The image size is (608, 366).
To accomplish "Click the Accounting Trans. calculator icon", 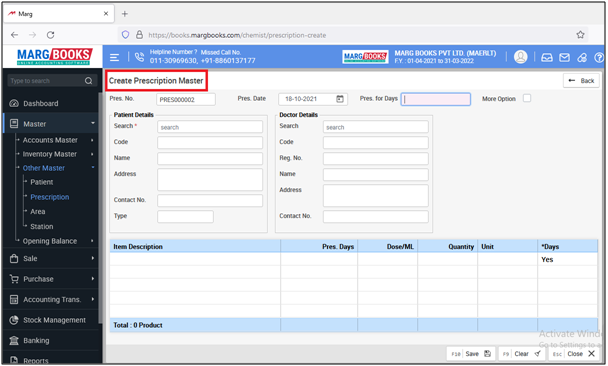I will [14, 300].
